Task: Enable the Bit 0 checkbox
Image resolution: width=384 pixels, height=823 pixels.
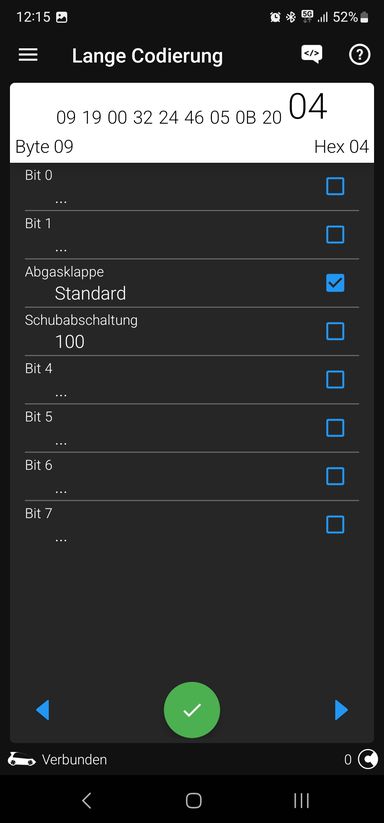Action: (x=335, y=186)
